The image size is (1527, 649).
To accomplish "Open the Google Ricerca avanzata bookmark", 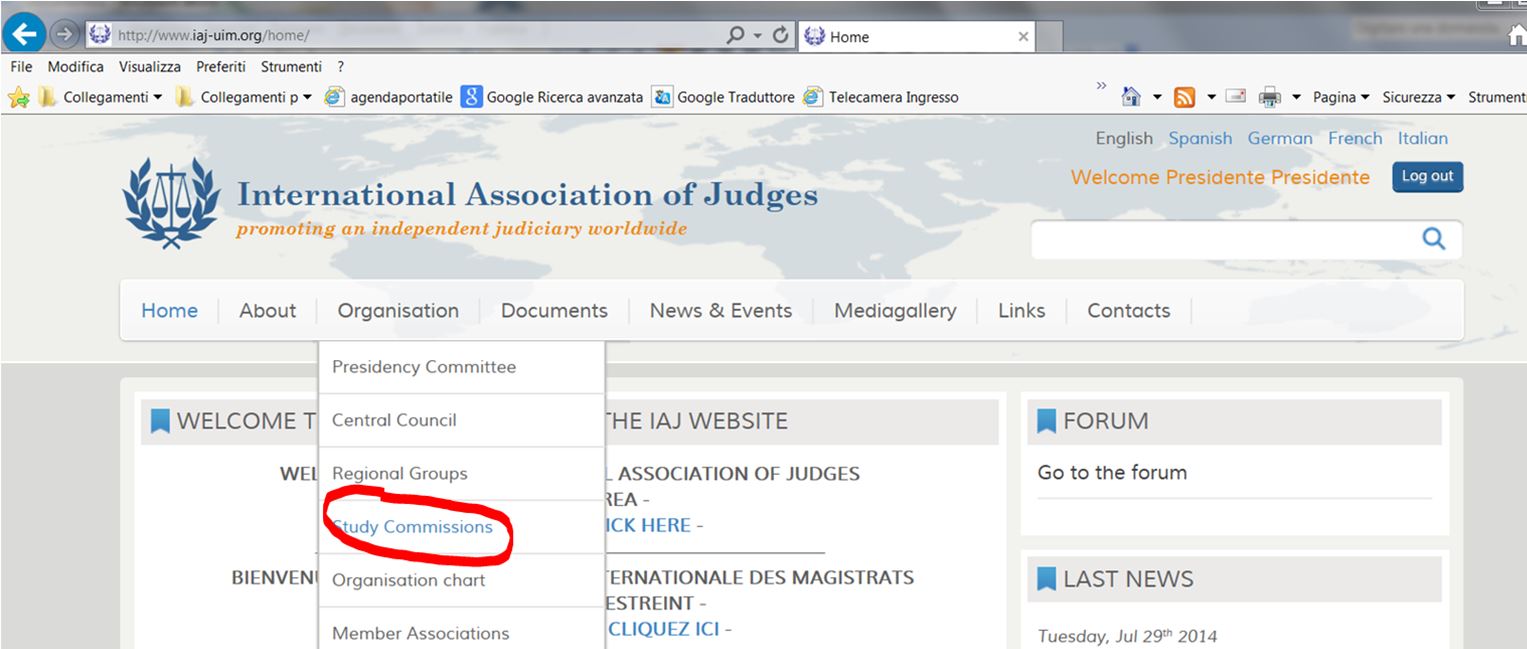I will pos(552,97).
